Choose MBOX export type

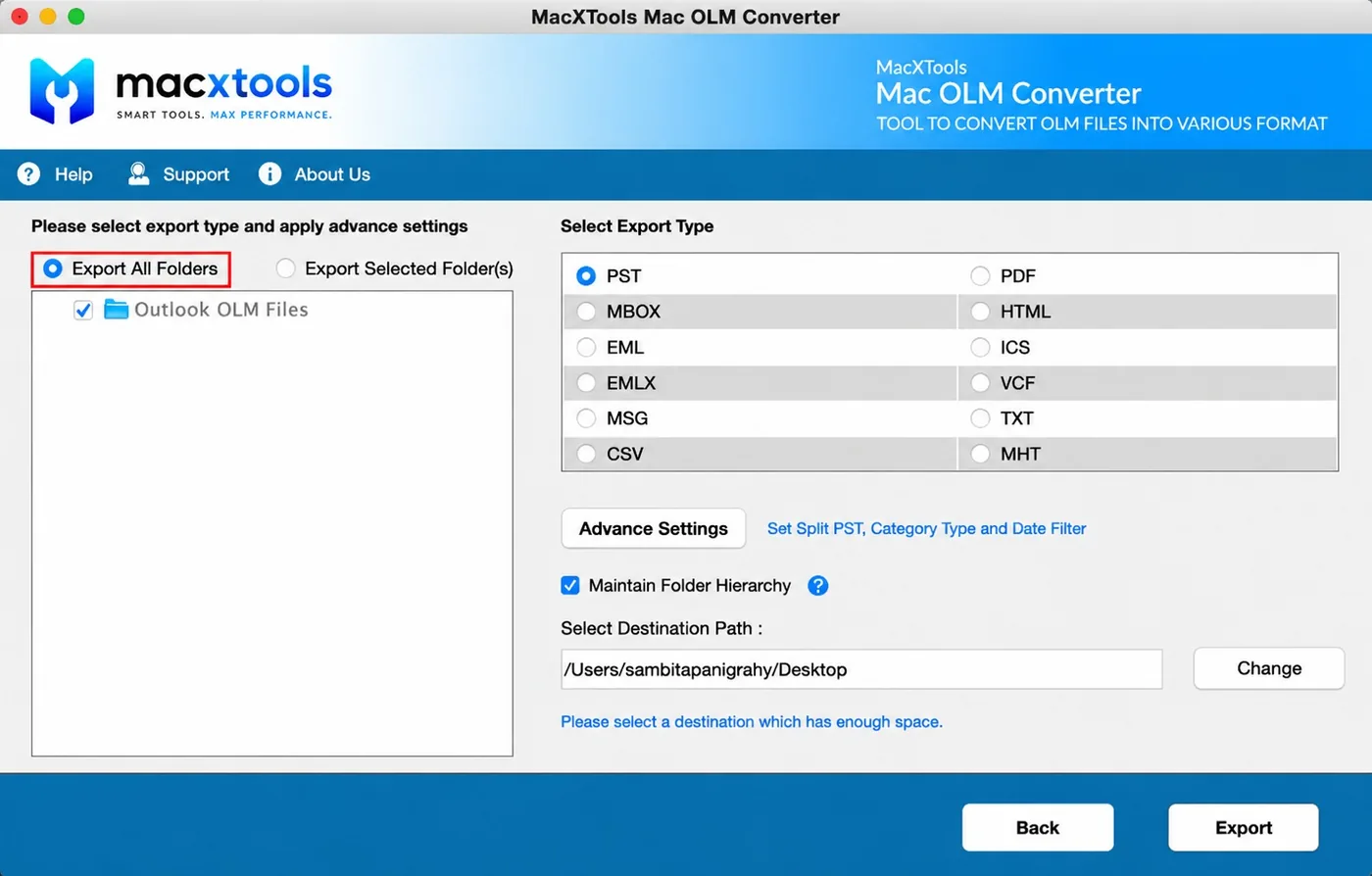coord(586,312)
